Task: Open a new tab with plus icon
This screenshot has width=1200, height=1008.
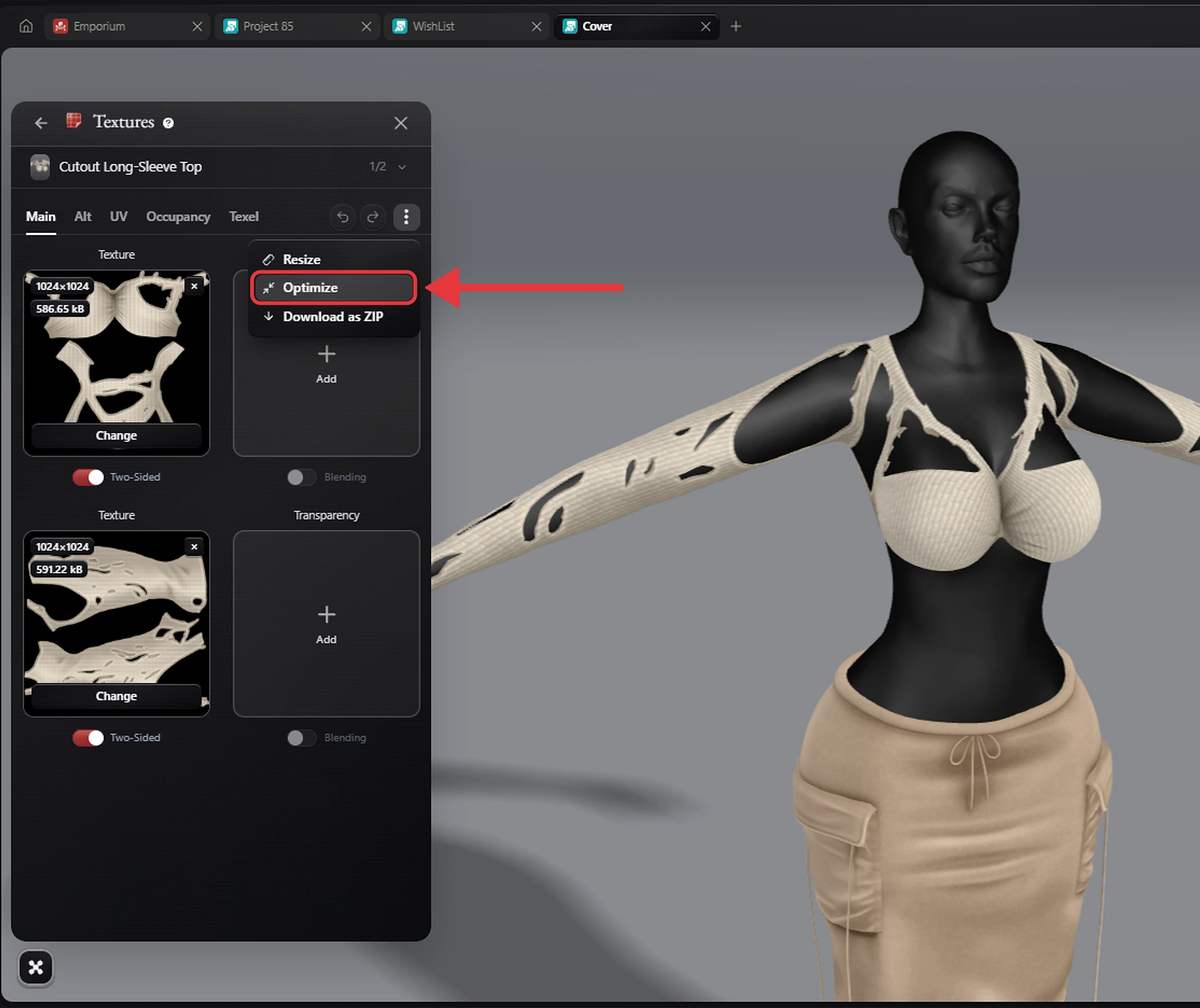Action: (x=736, y=26)
